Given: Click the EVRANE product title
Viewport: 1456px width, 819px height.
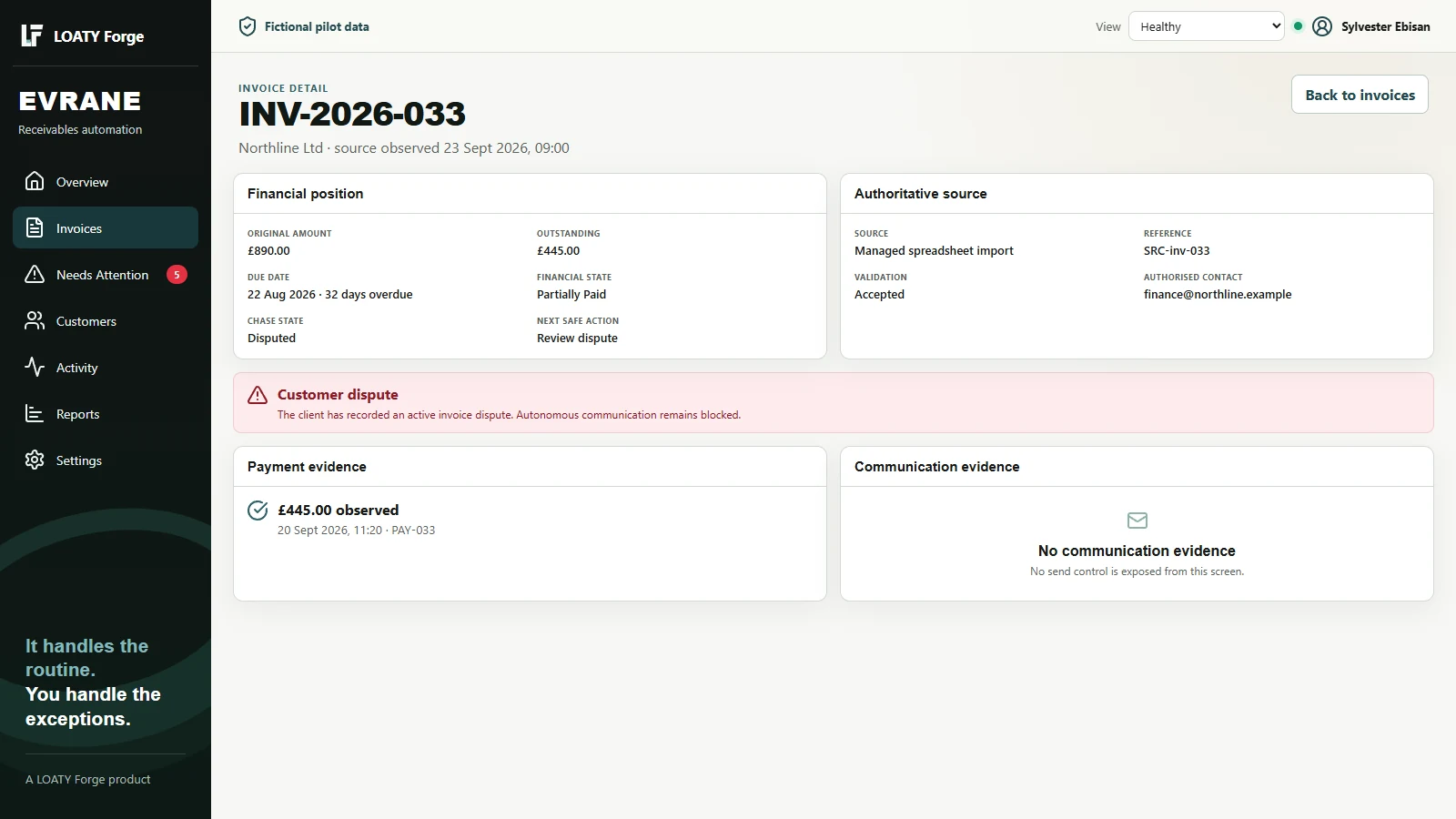Looking at the screenshot, I should tap(80, 101).
